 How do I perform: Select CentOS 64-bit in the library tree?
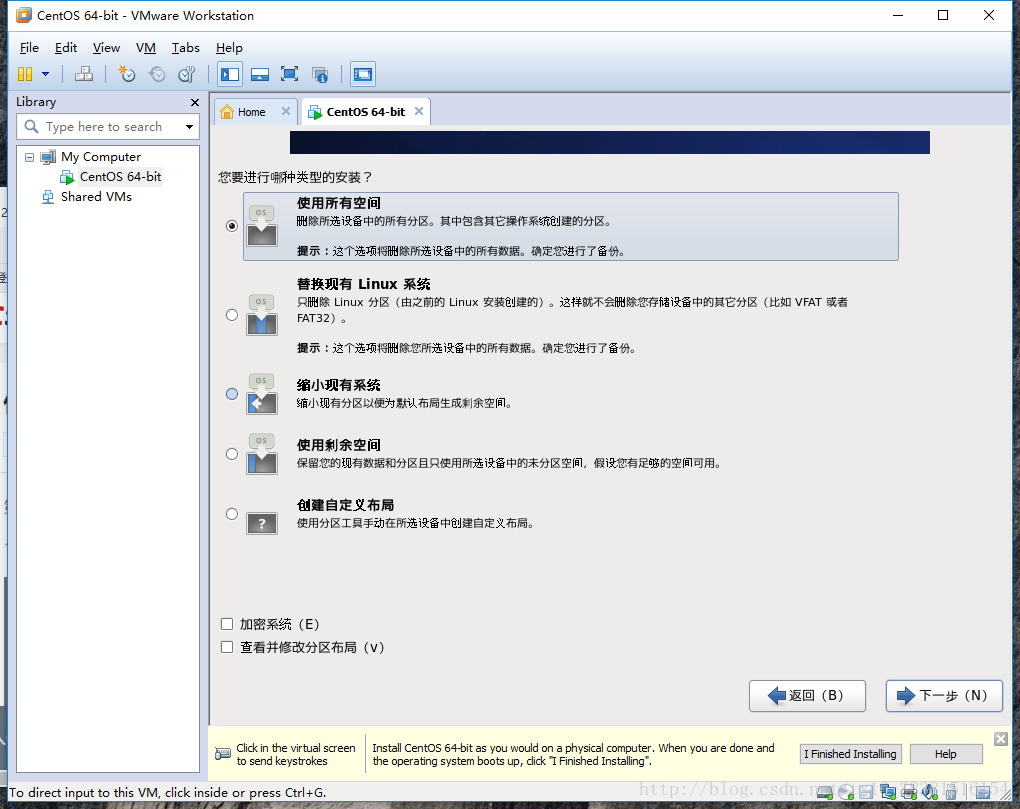click(120, 177)
